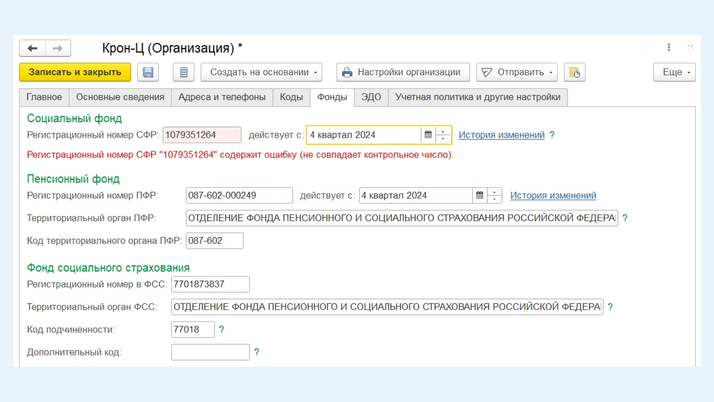The height and width of the screenshot is (402, 714).
Task: Show help for Код подчиненности
Action: pos(221,329)
